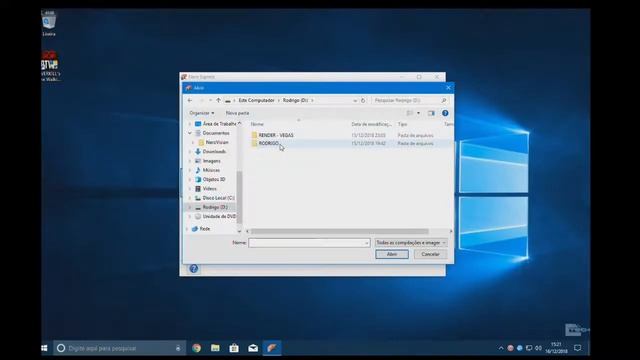Click the volume icon in system tray

point(538,348)
